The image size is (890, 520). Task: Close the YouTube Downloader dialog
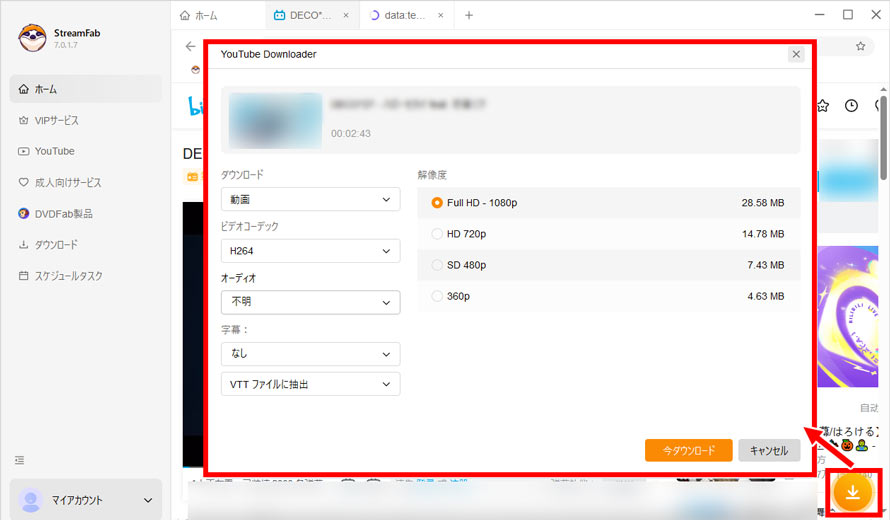(x=796, y=54)
